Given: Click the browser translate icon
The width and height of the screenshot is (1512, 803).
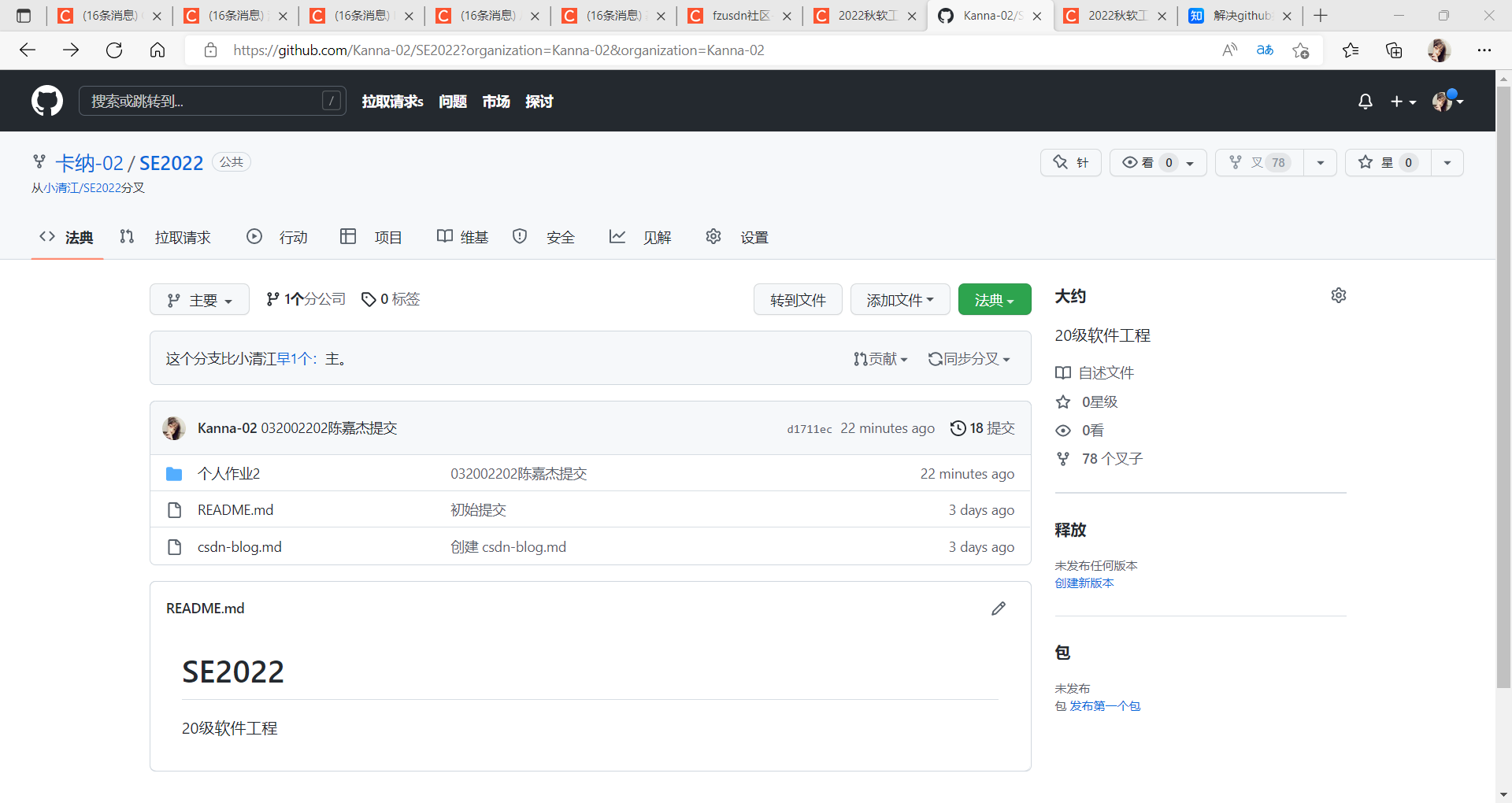Looking at the screenshot, I should 1265,50.
